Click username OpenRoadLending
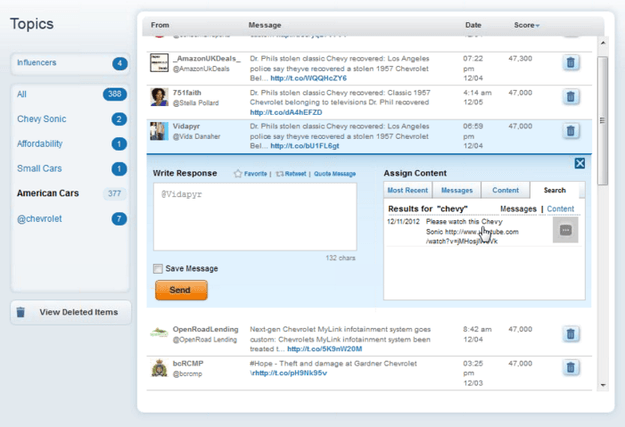This screenshot has height=427, width=625. 205,329
